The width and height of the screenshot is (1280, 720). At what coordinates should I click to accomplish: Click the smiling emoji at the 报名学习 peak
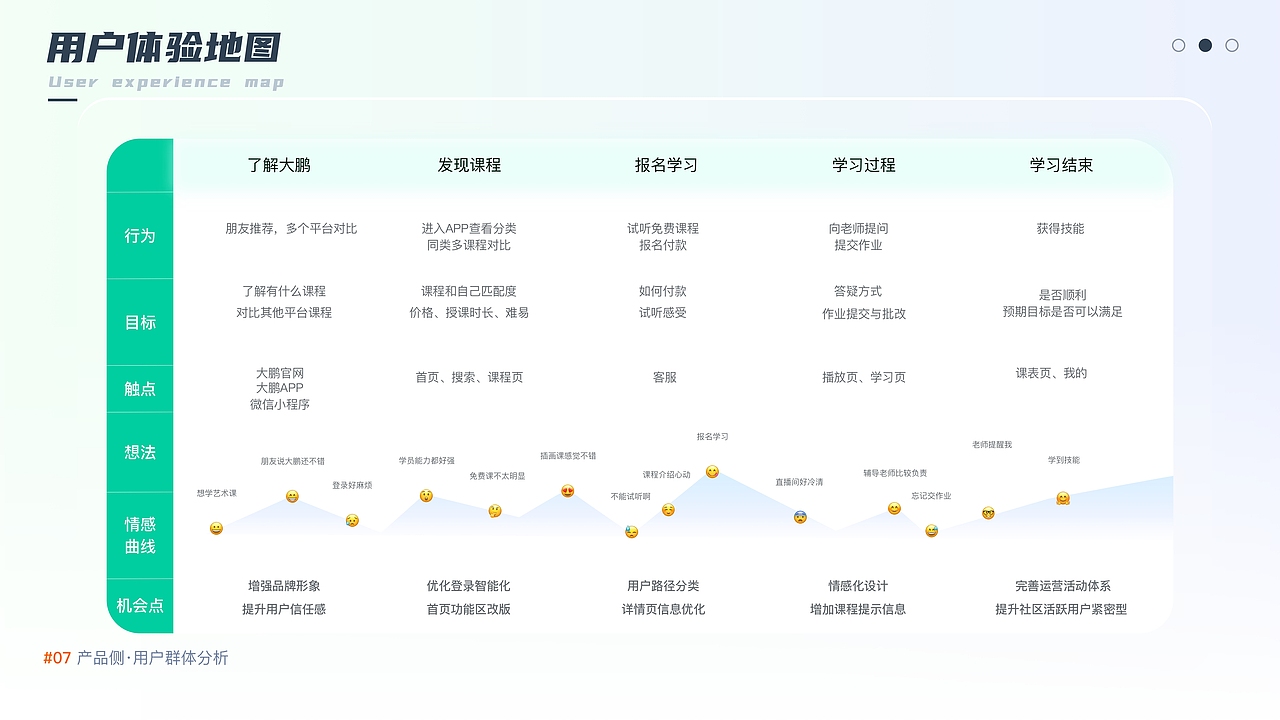click(x=712, y=471)
